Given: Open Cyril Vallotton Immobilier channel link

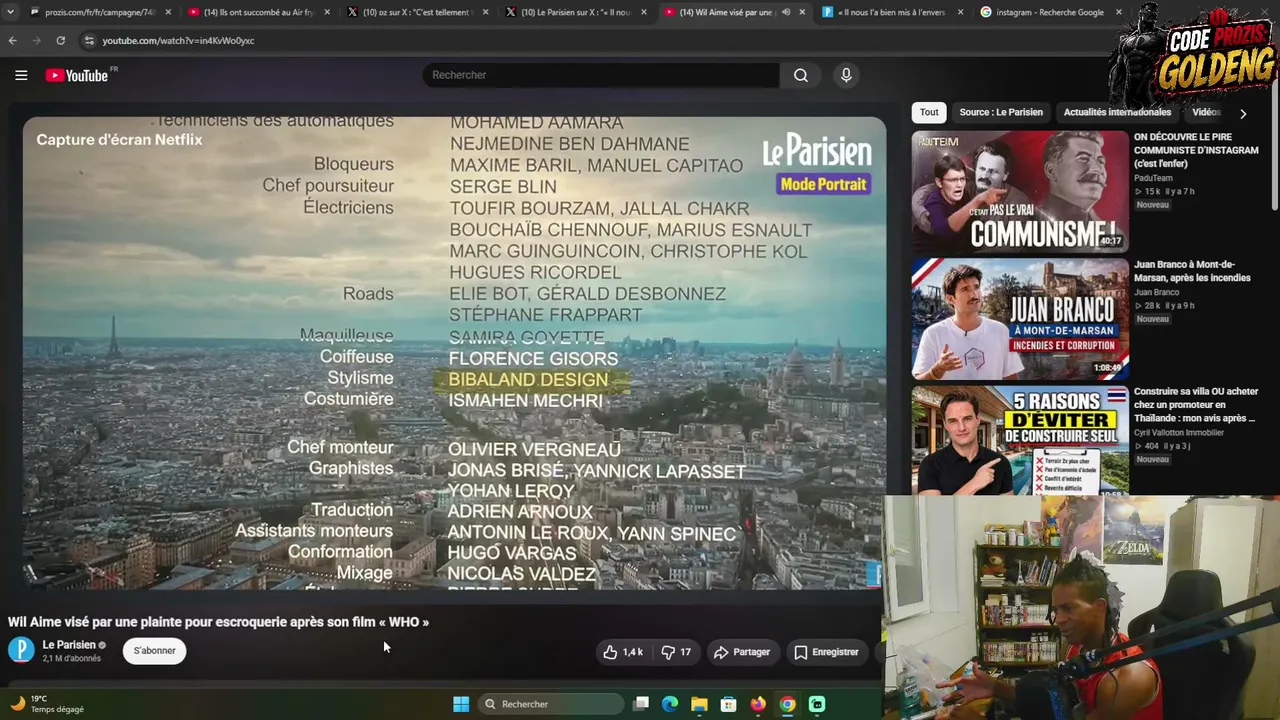Looking at the screenshot, I should [x=1181, y=433].
